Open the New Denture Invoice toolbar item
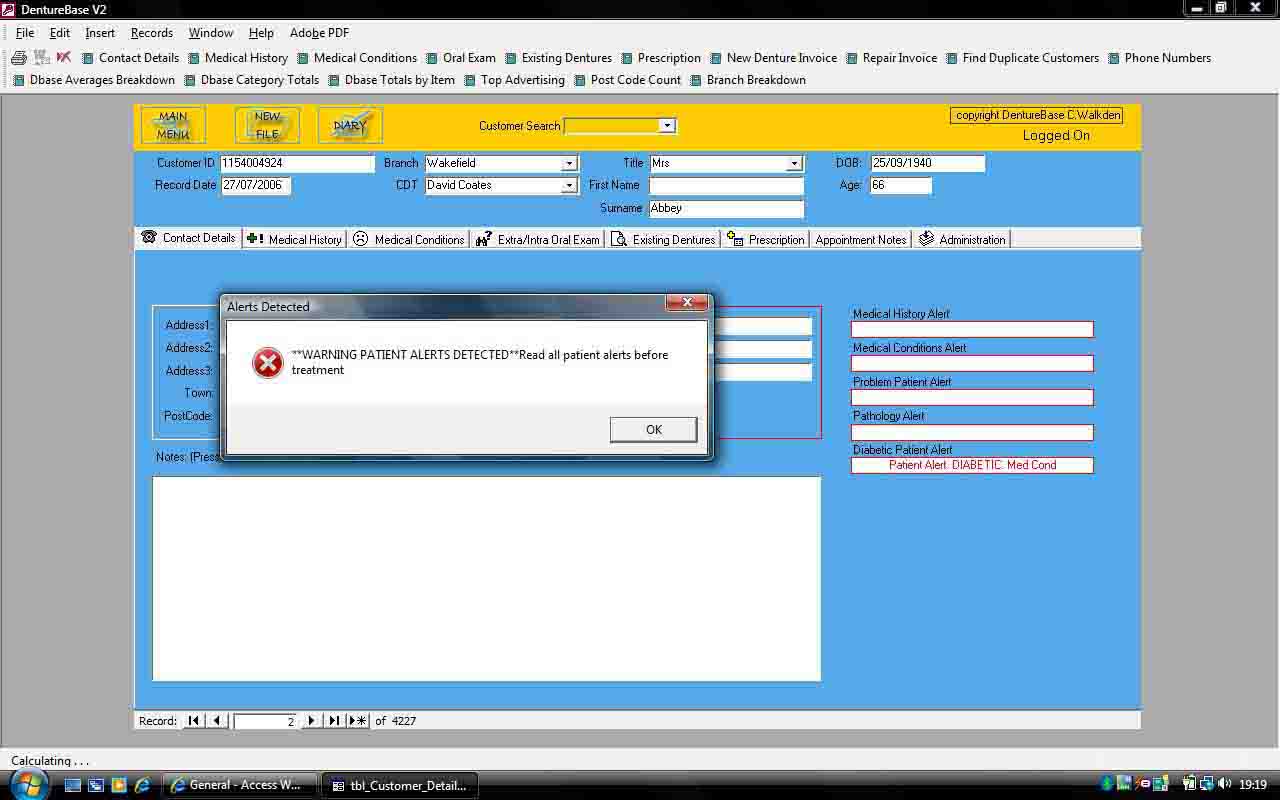This screenshot has width=1280, height=800. (x=774, y=58)
